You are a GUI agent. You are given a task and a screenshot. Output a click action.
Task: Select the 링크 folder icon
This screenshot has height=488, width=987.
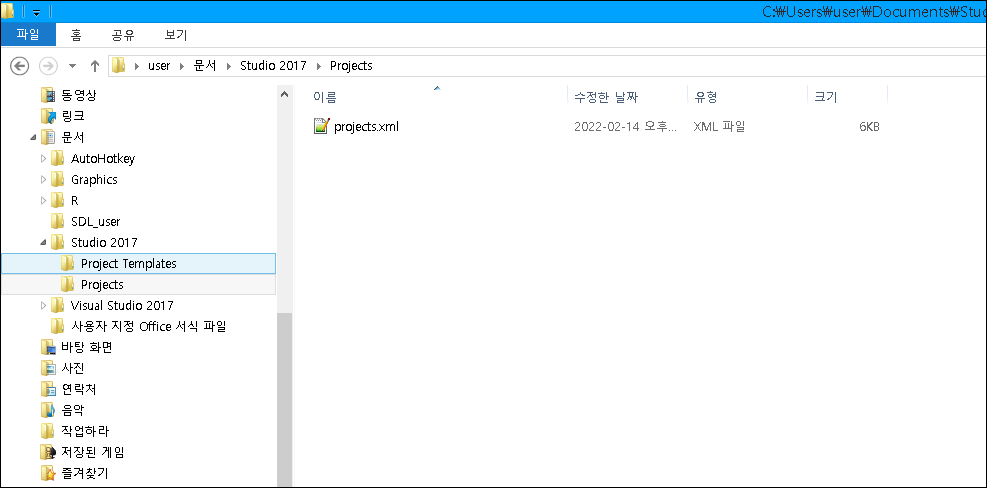coord(48,116)
